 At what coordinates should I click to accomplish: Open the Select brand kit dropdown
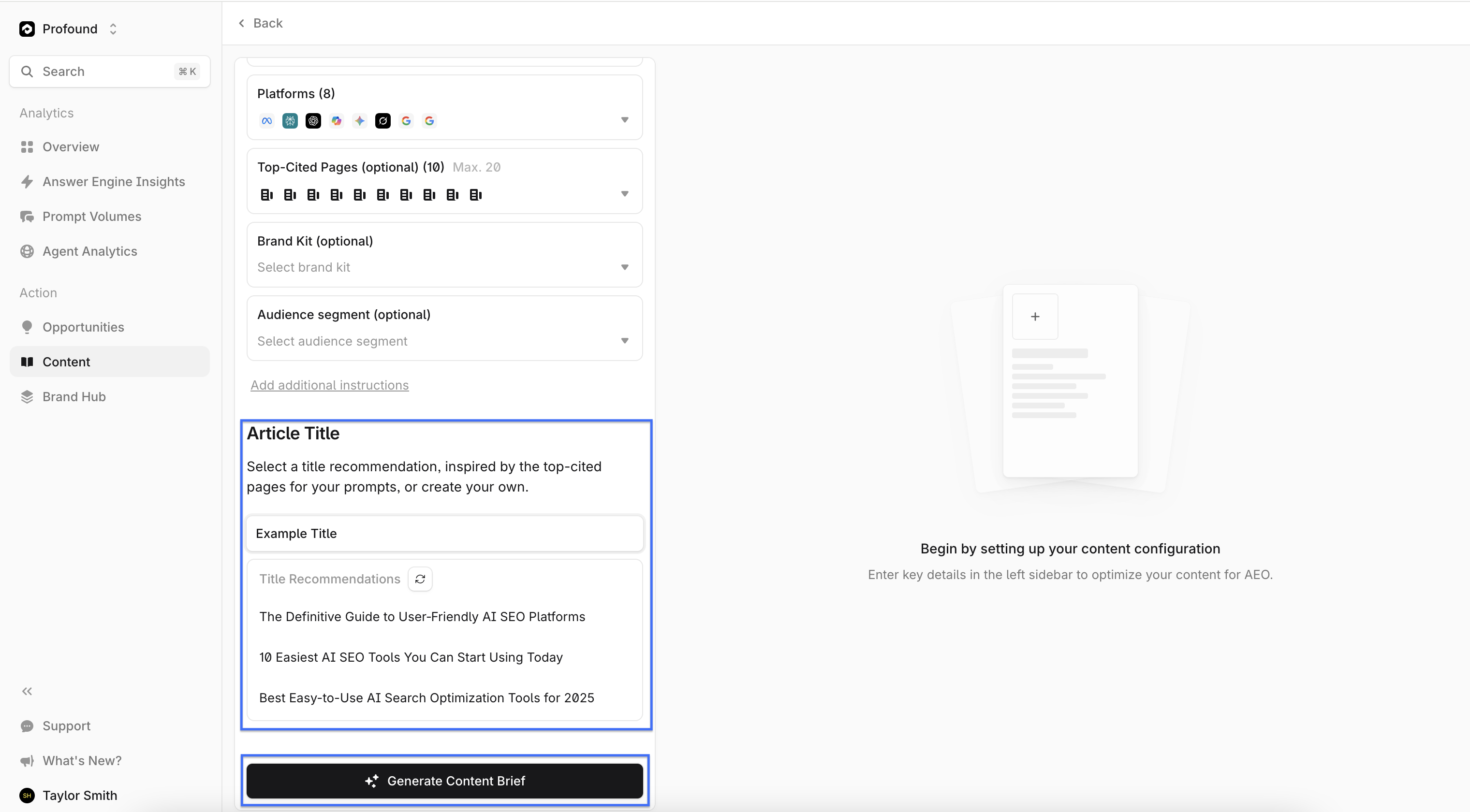[444, 267]
